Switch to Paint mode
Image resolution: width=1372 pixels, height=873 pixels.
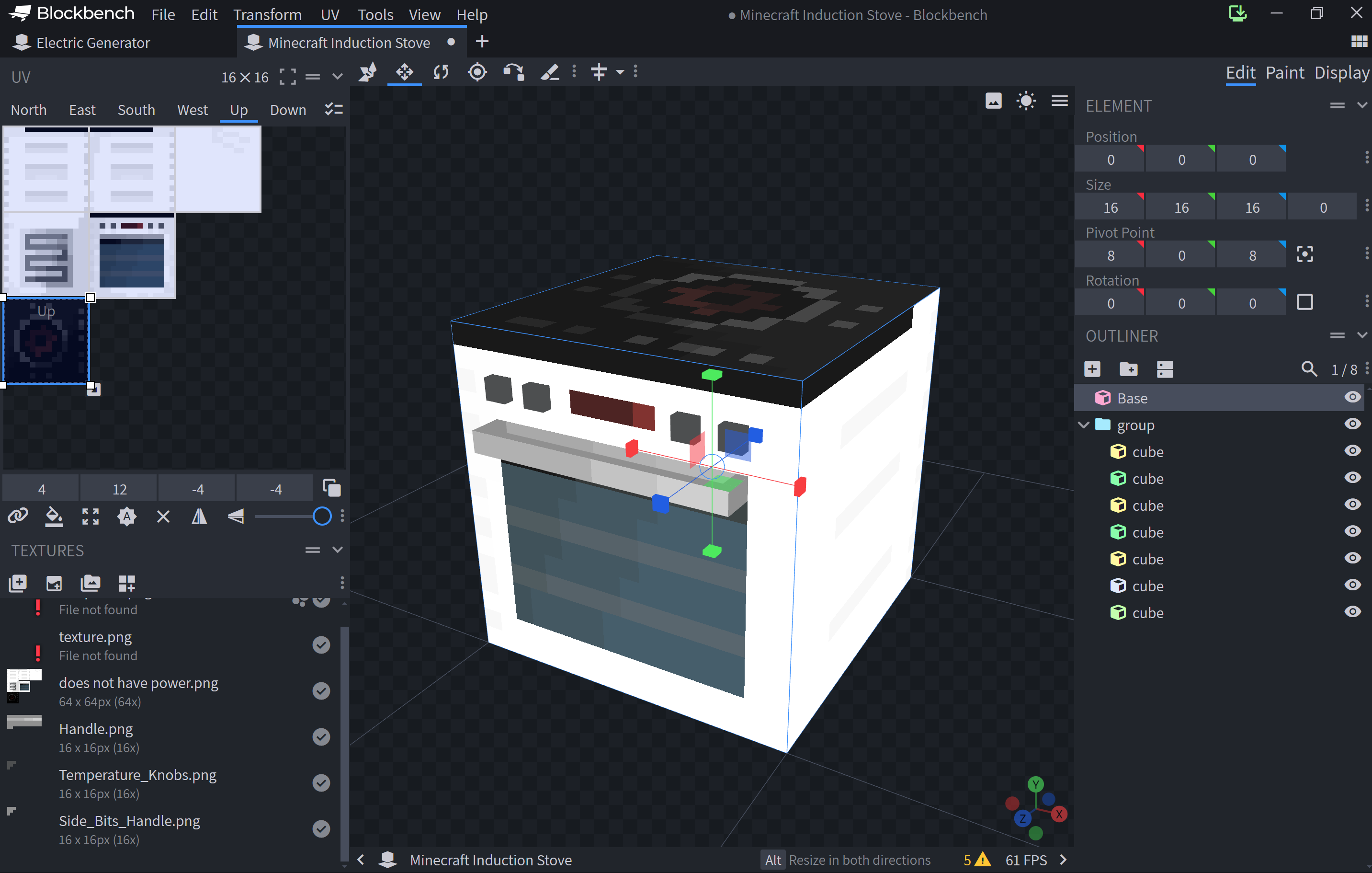click(x=1285, y=72)
